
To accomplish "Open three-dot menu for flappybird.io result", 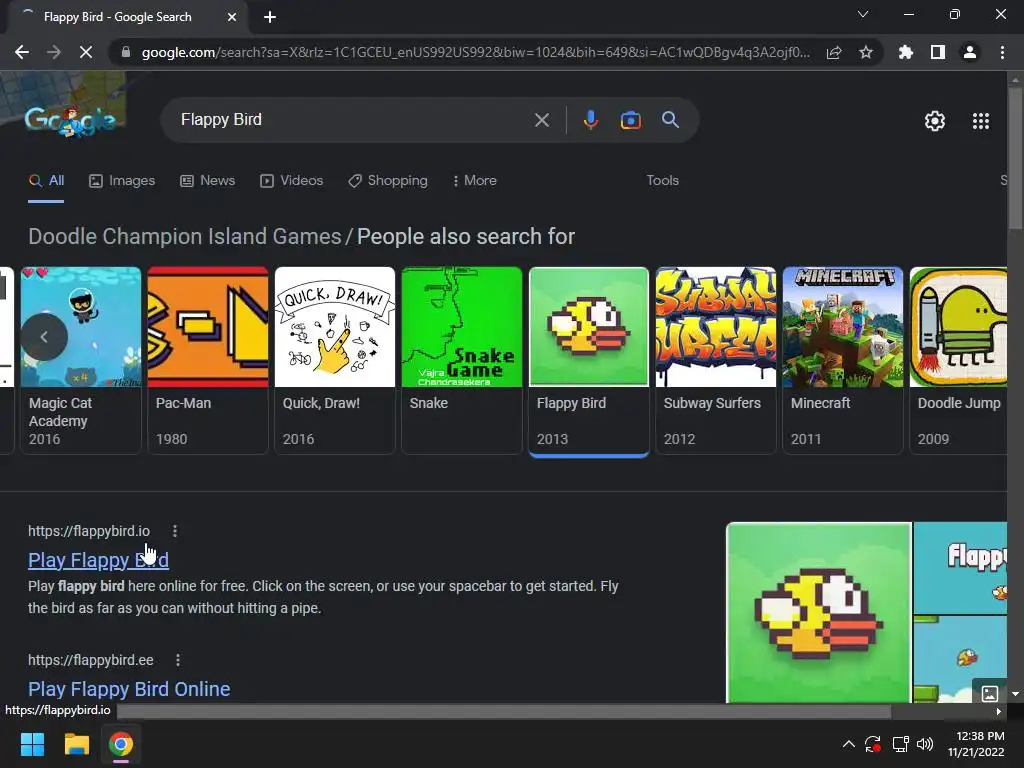I will (x=174, y=531).
